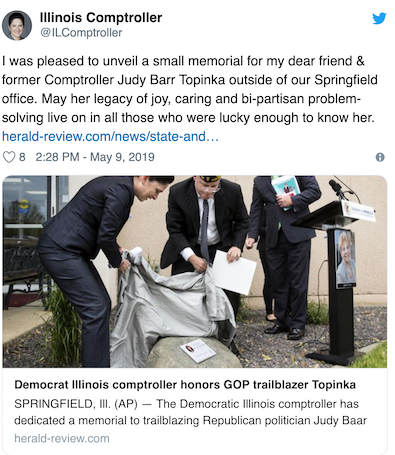Like the tweet with the heart icon
This screenshot has height=455, width=395.
click(x=9, y=157)
